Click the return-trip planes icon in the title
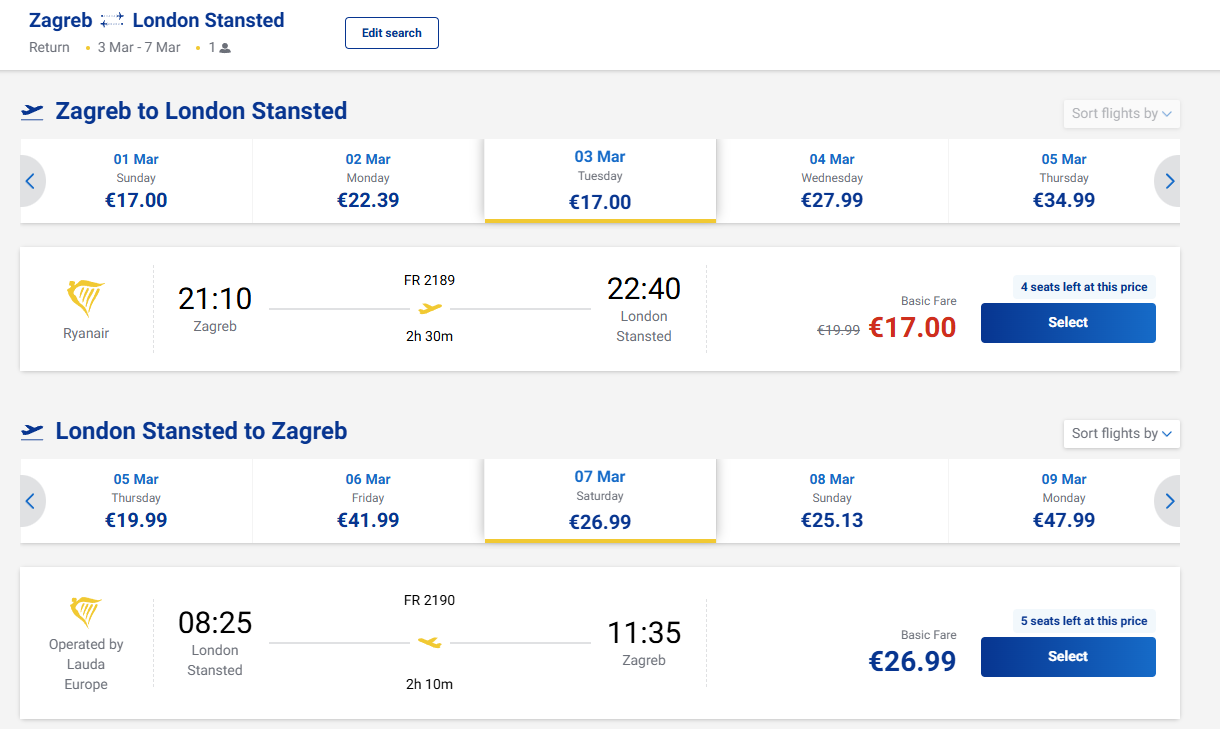The width and height of the screenshot is (1220, 729). pos(112,21)
